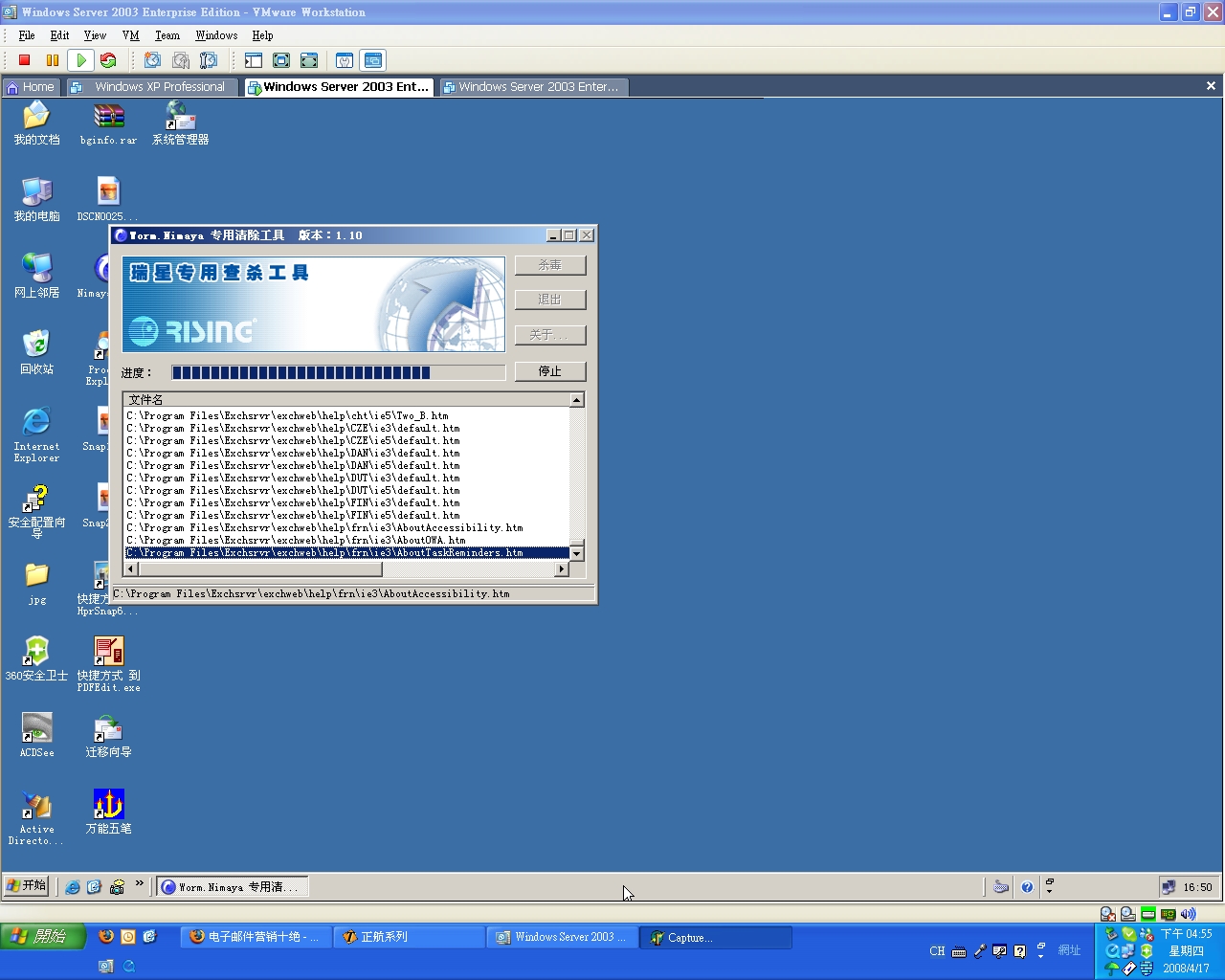Click the red Power Off toolbar button
Screen dimensions: 1225x980
(x=25, y=60)
